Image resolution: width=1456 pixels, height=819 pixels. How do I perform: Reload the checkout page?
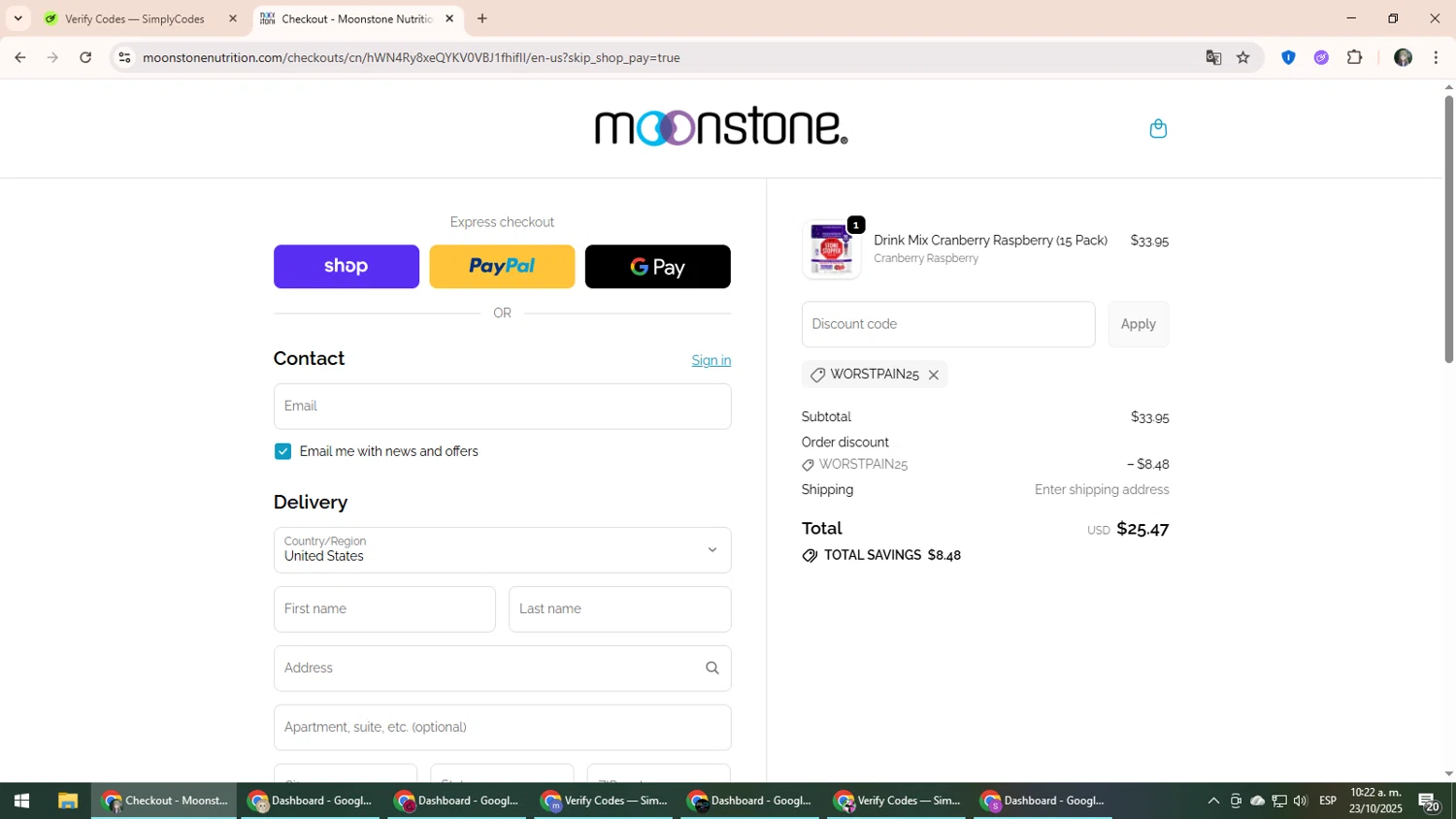85,57
